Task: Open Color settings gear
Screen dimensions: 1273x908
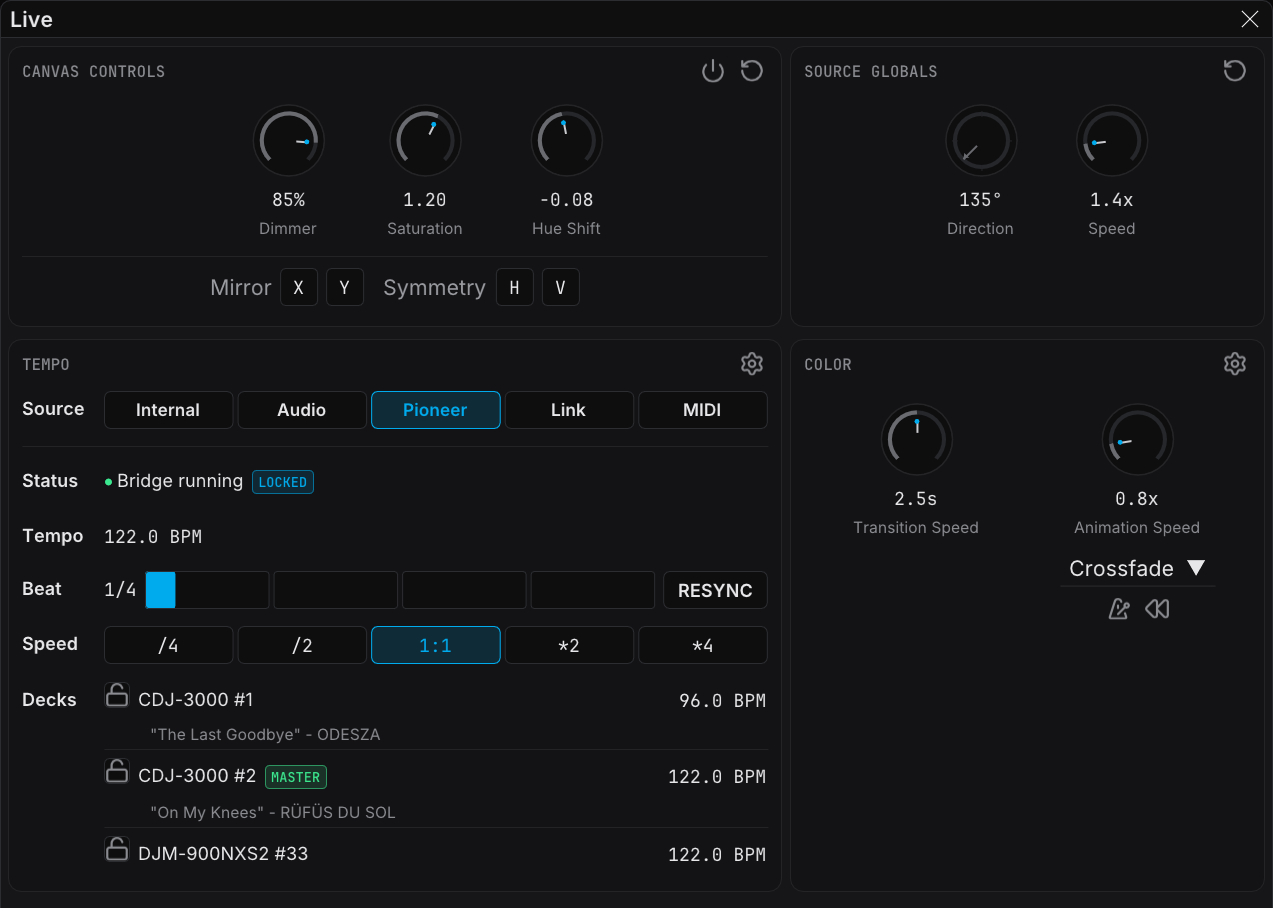Action: pos(1235,364)
